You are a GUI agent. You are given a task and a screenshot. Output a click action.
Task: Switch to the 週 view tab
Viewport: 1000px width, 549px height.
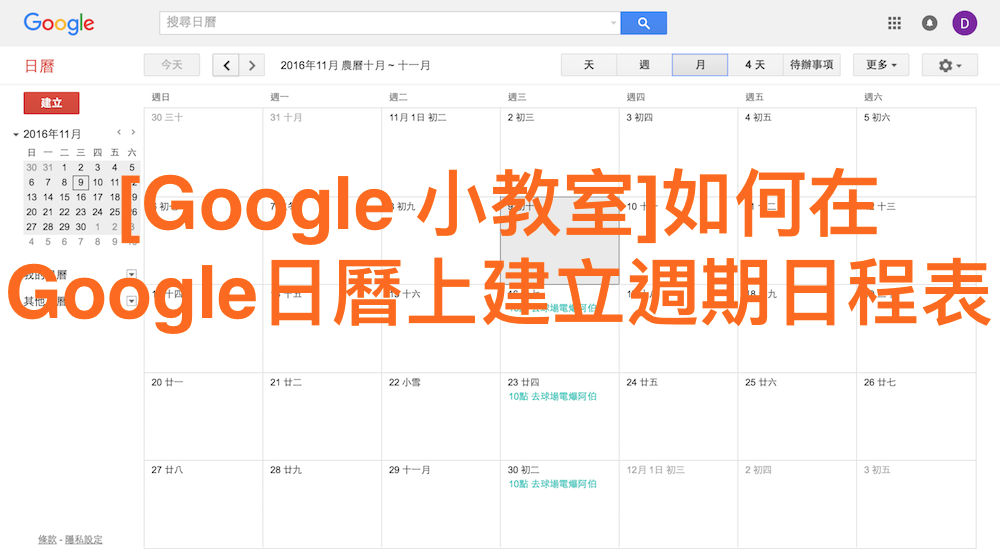(x=644, y=65)
